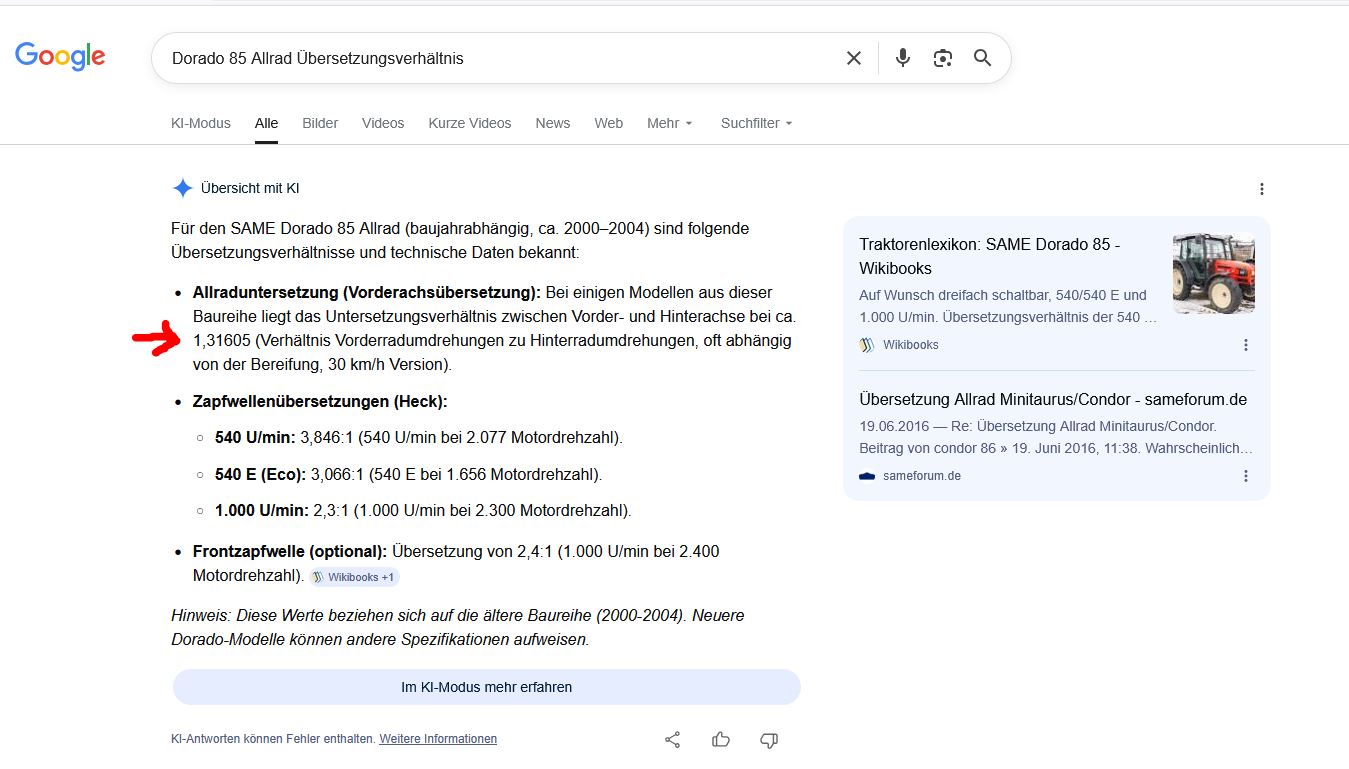
Task: Expand the Wikibooks +1 source chip
Action: tap(355, 577)
